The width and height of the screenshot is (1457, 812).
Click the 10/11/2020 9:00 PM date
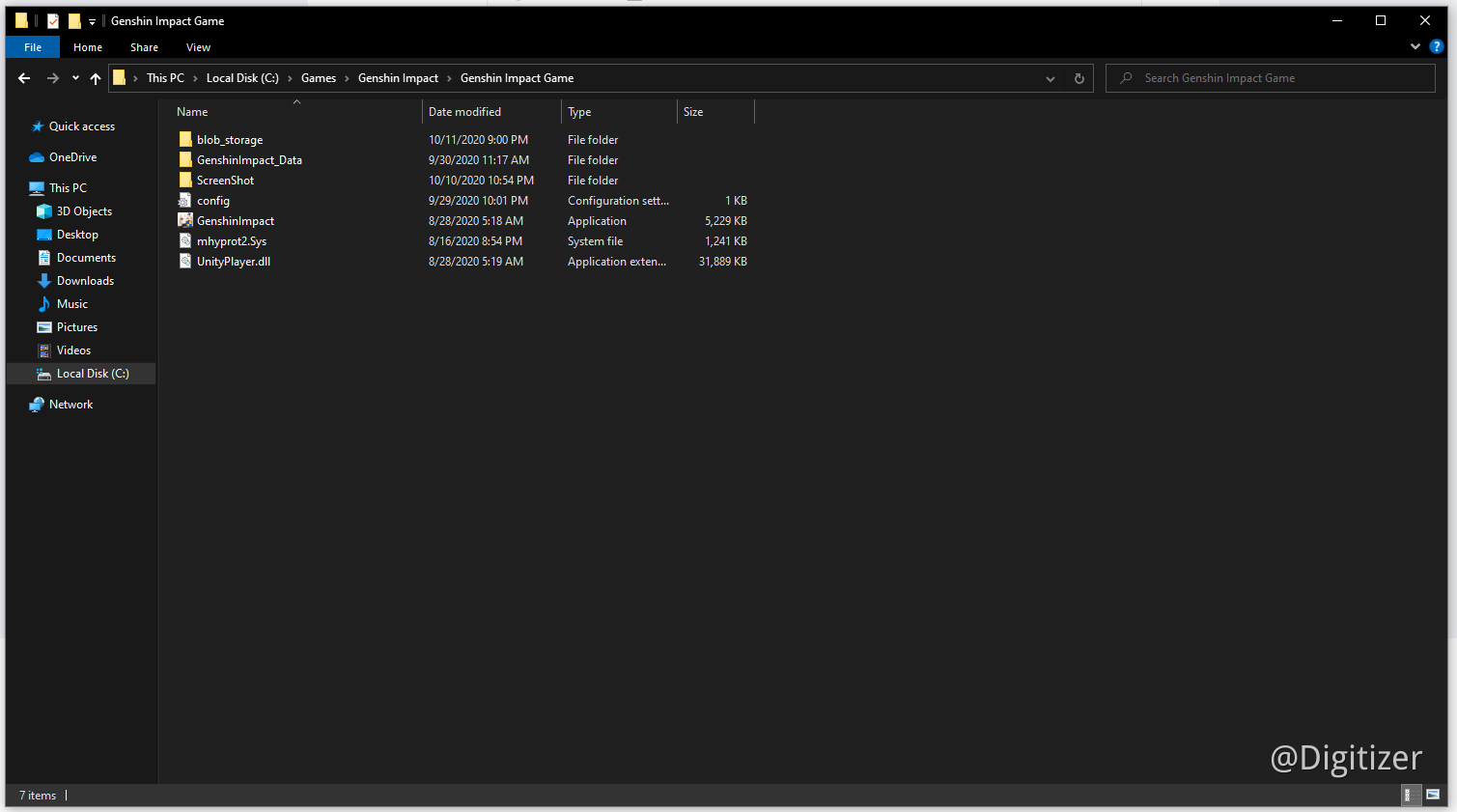point(478,140)
